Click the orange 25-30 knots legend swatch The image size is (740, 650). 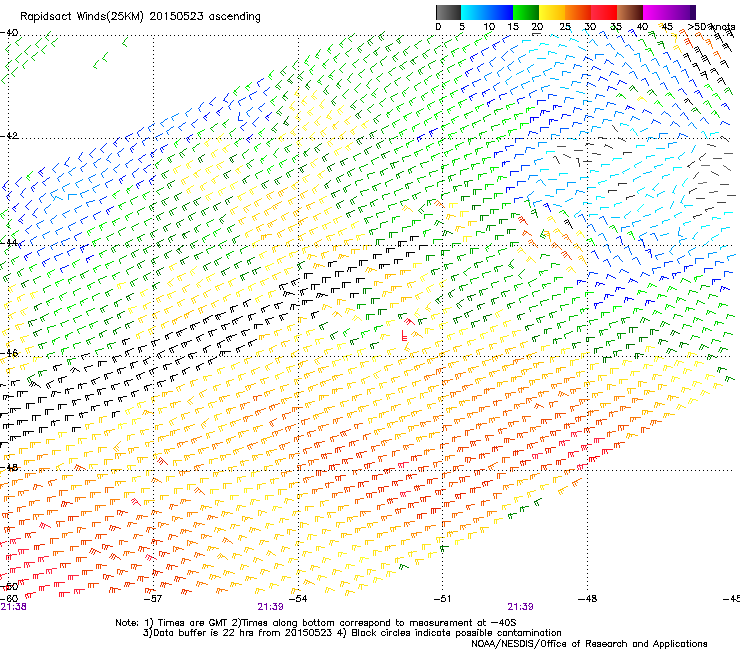(x=578, y=12)
